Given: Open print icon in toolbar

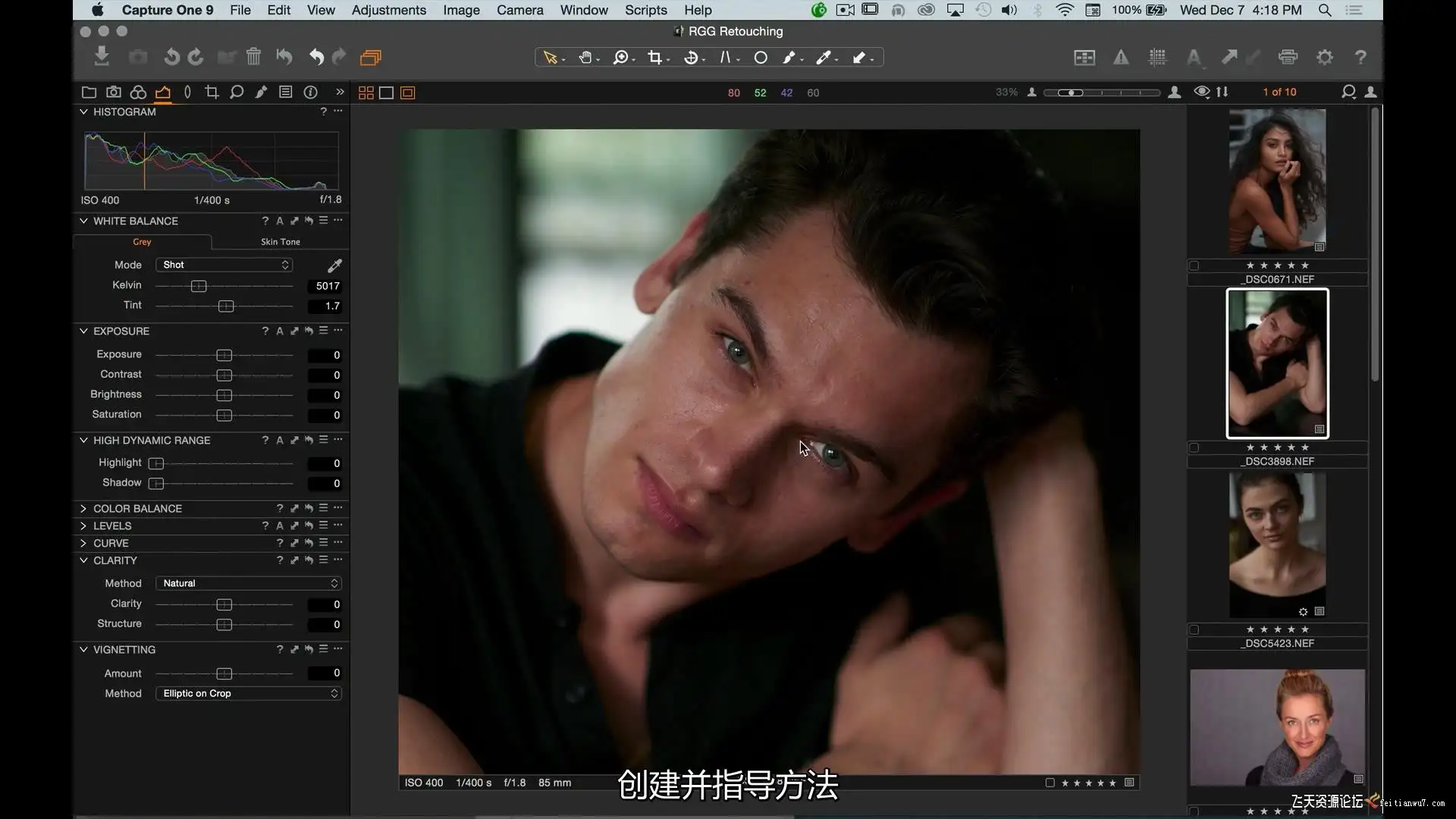Looking at the screenshot, I should click(x=1288, y=58).
